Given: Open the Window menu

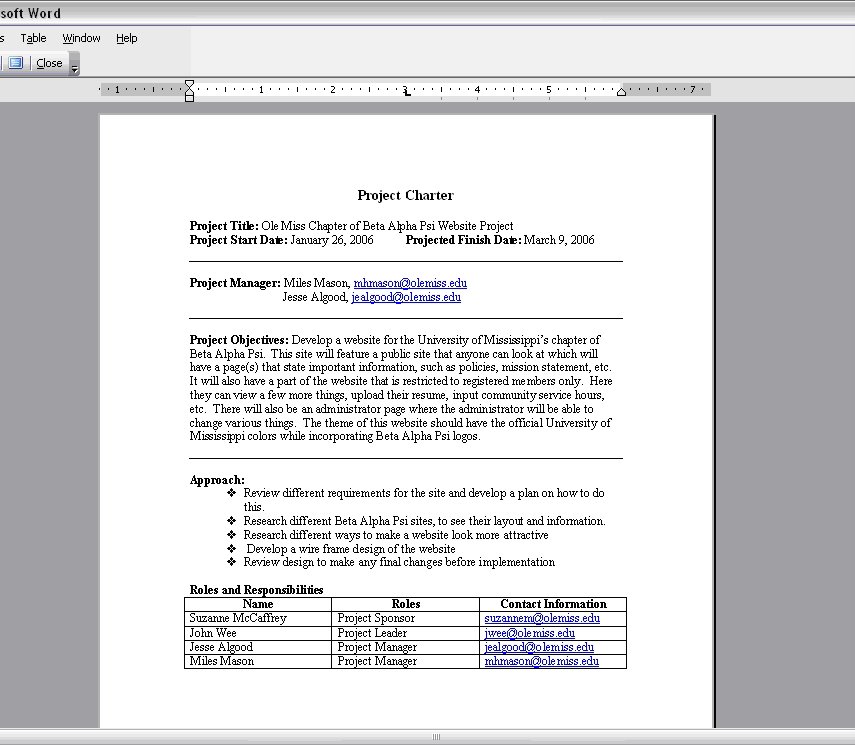Looking at the screenshot, I should pyautogui.click(x=81, y=38).
